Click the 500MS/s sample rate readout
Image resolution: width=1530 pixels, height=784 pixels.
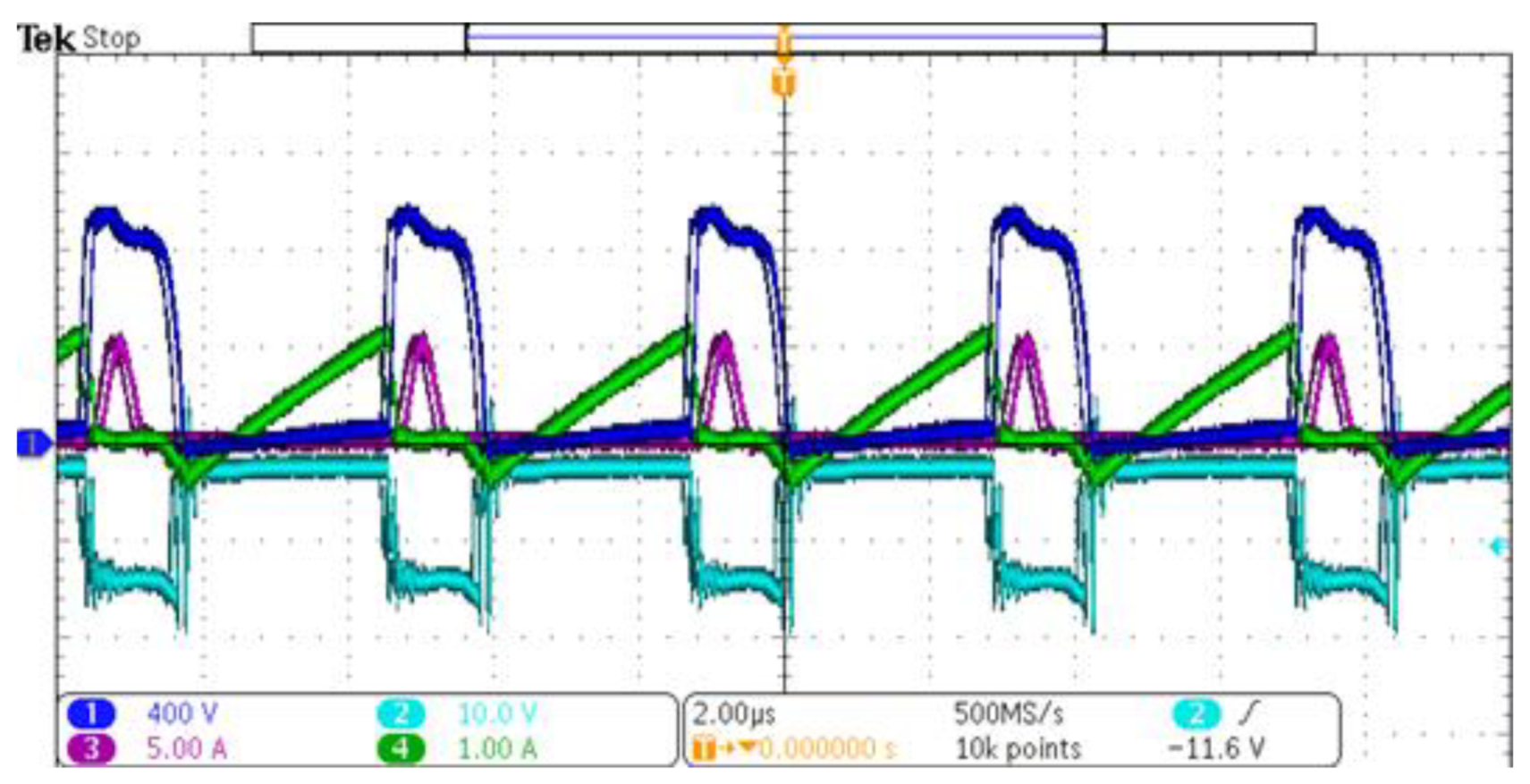point(1008,713)
